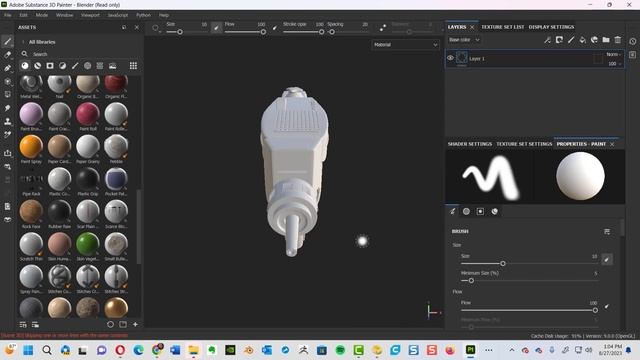The image size is (640, 360).
Task: Switch to Shader Settings tab
Action: pos(470,144)
